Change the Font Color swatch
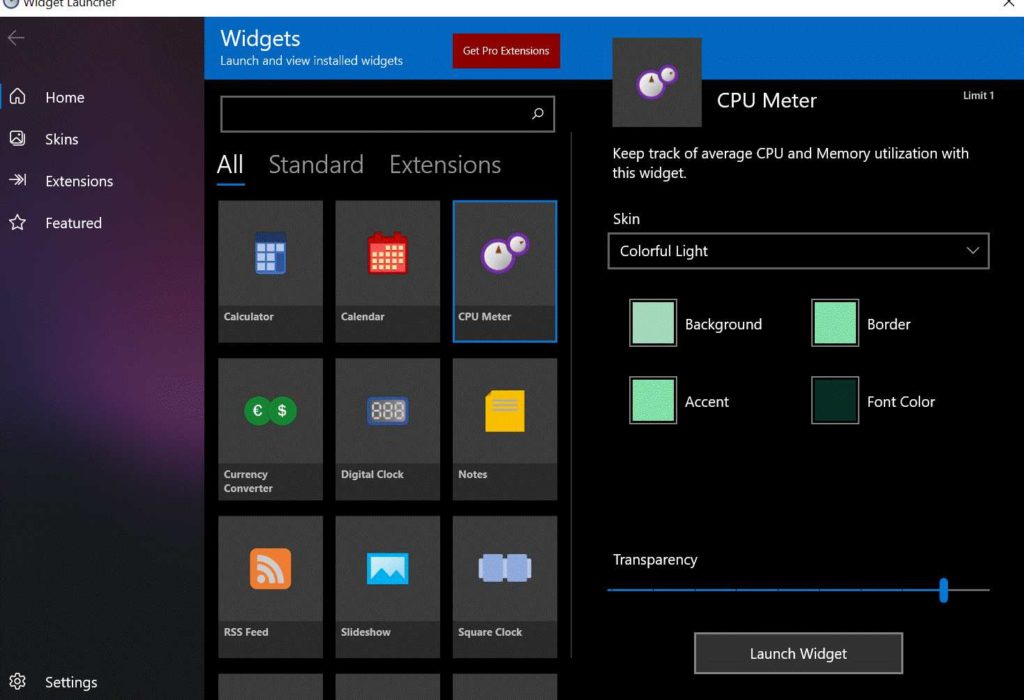1024x700 pixels. pyautogui.click(x=835, y=401)
